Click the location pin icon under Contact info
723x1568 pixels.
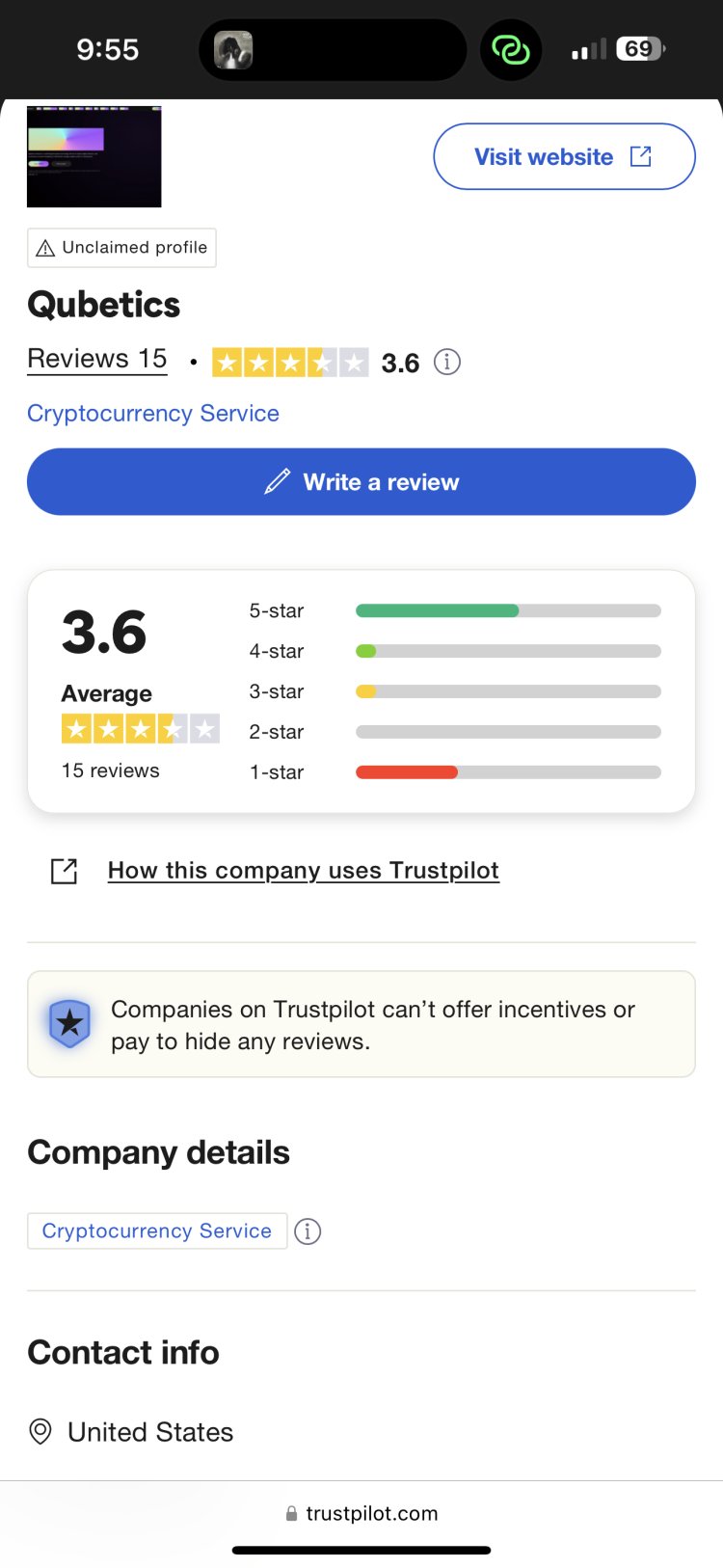click(39, 1432)
